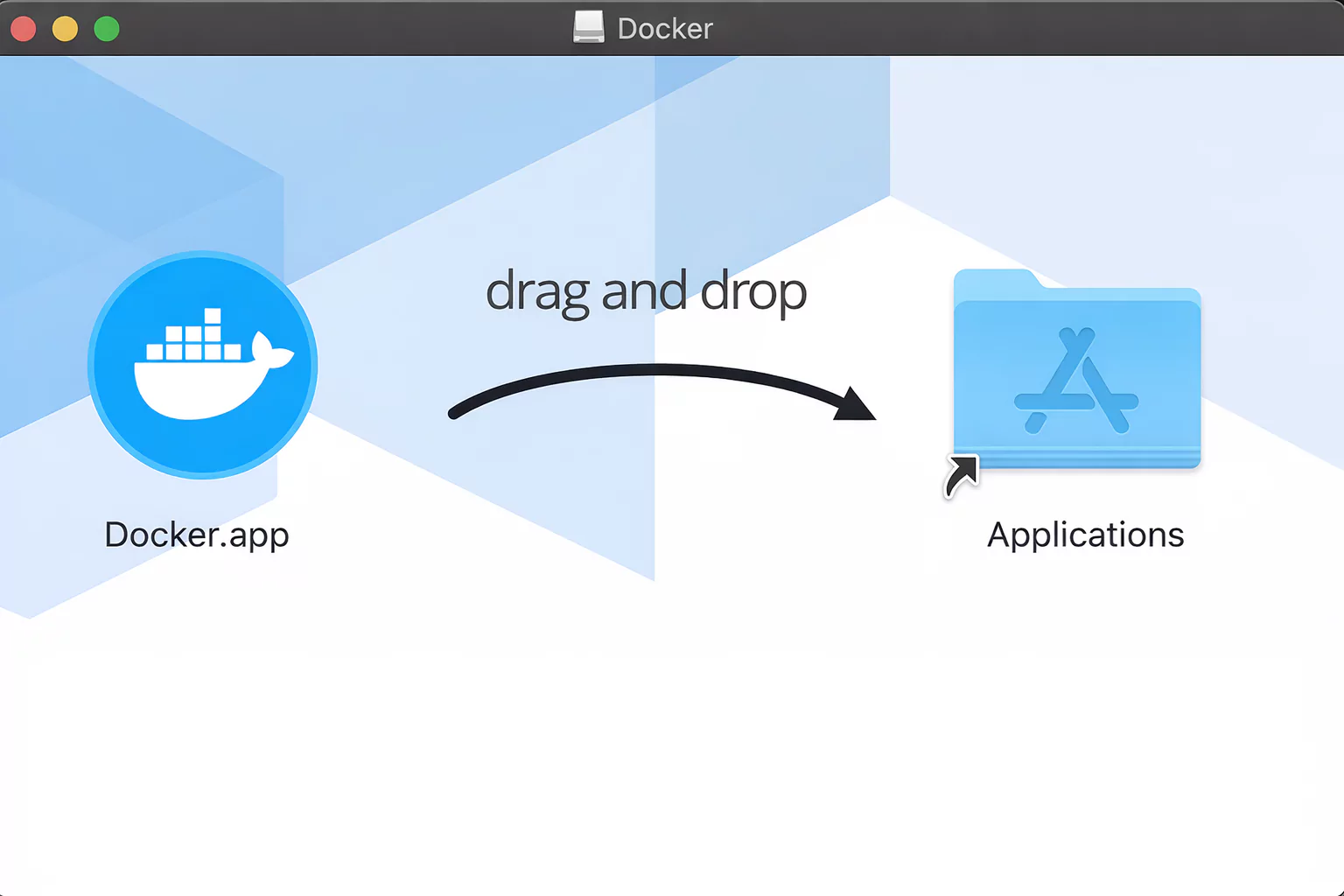Select the Applications folder icon

click(1076, 376)
